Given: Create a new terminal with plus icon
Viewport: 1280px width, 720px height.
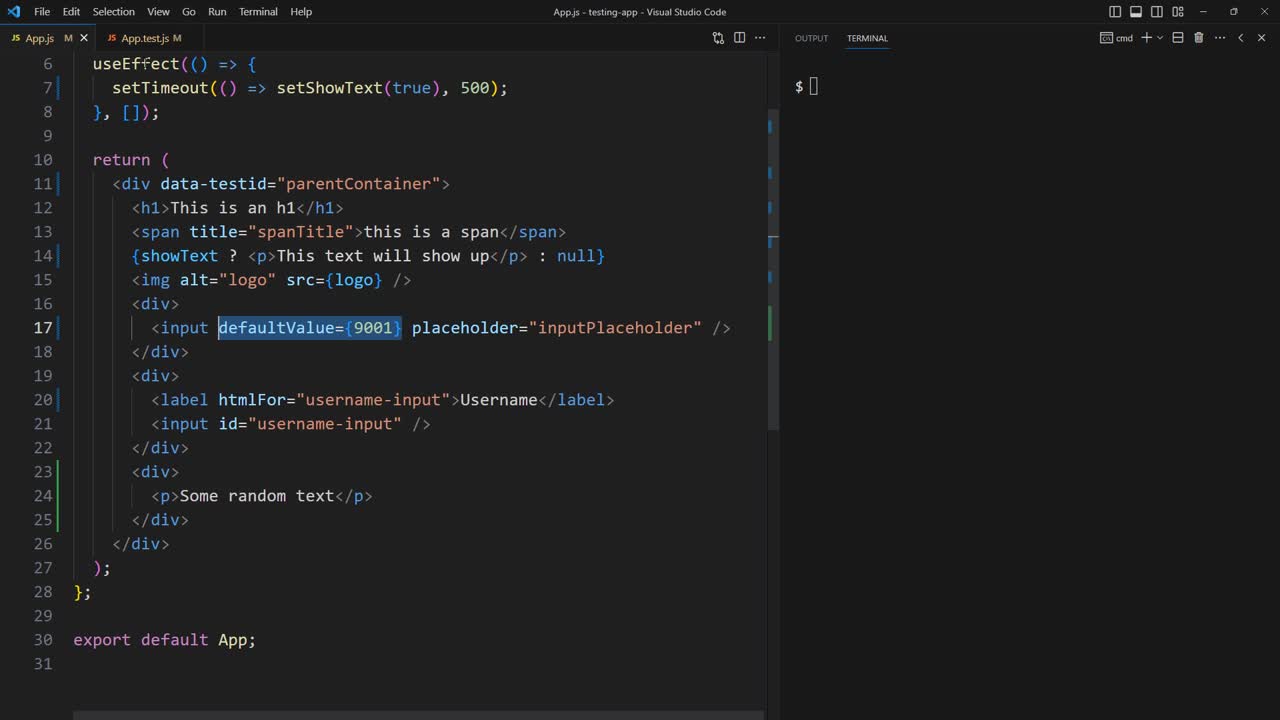Looking at the screenshot, I should click(x=1146, y=38).
